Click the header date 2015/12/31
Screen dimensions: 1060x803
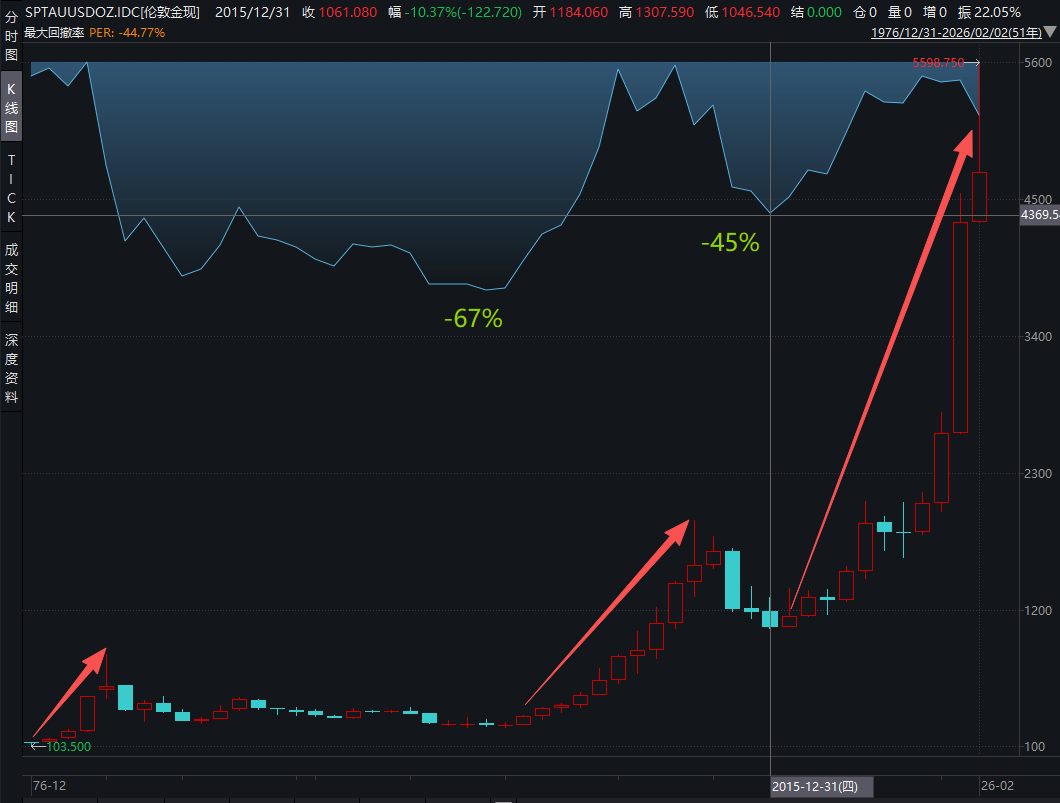[x=252, y=12]
